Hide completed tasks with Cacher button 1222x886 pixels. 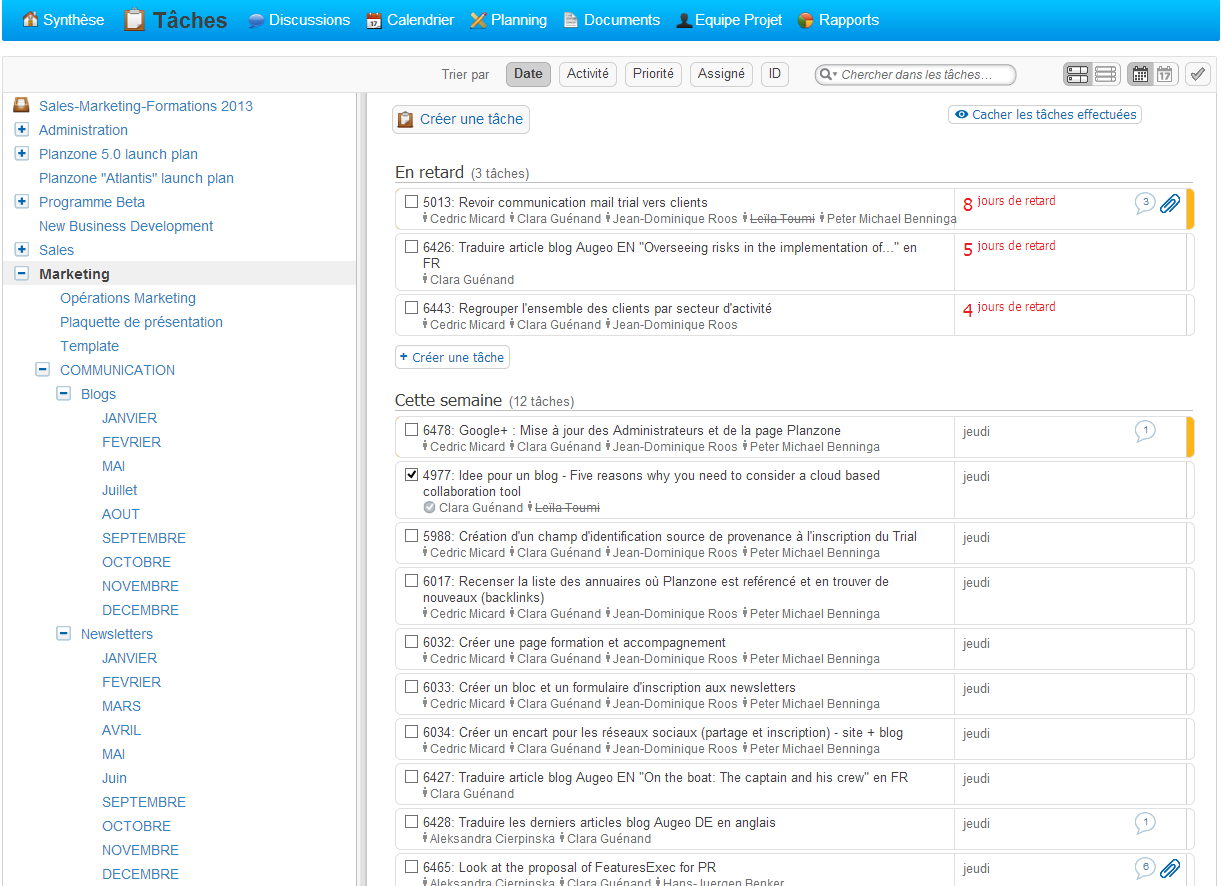click(1045, 115)
